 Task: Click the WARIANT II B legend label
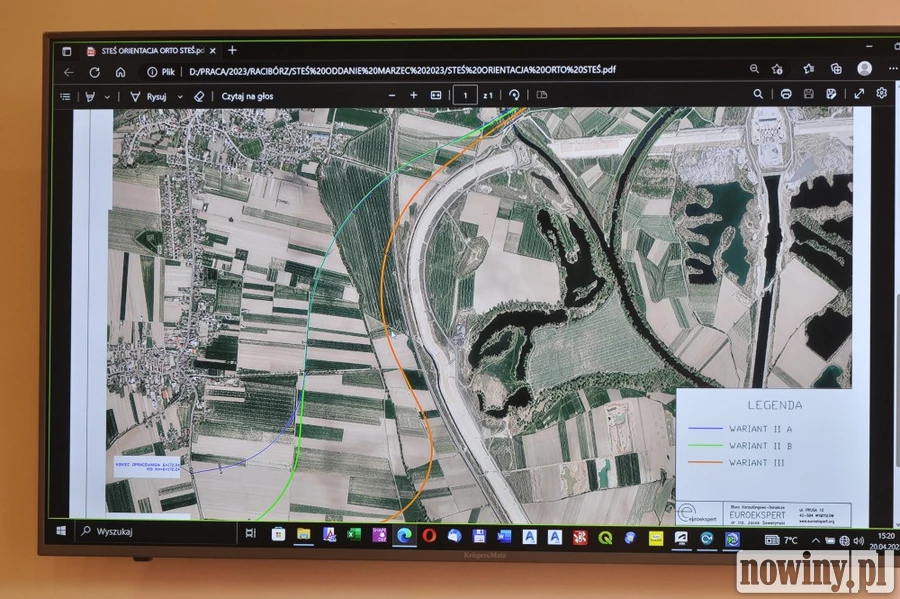point(761,445)
